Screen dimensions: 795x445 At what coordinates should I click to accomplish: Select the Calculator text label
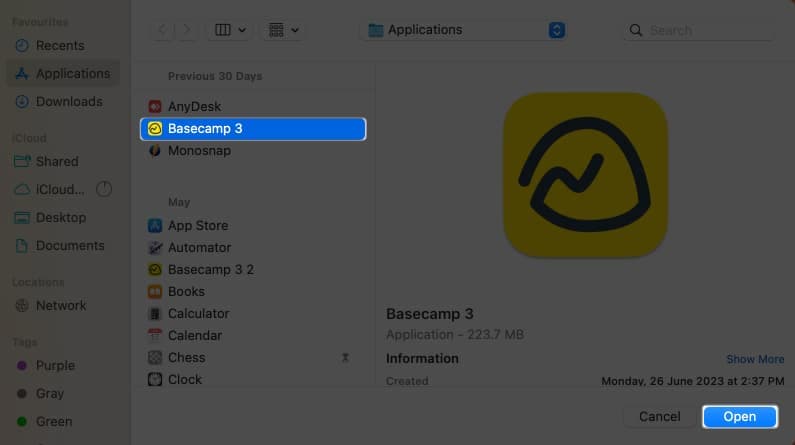point(198,313)
